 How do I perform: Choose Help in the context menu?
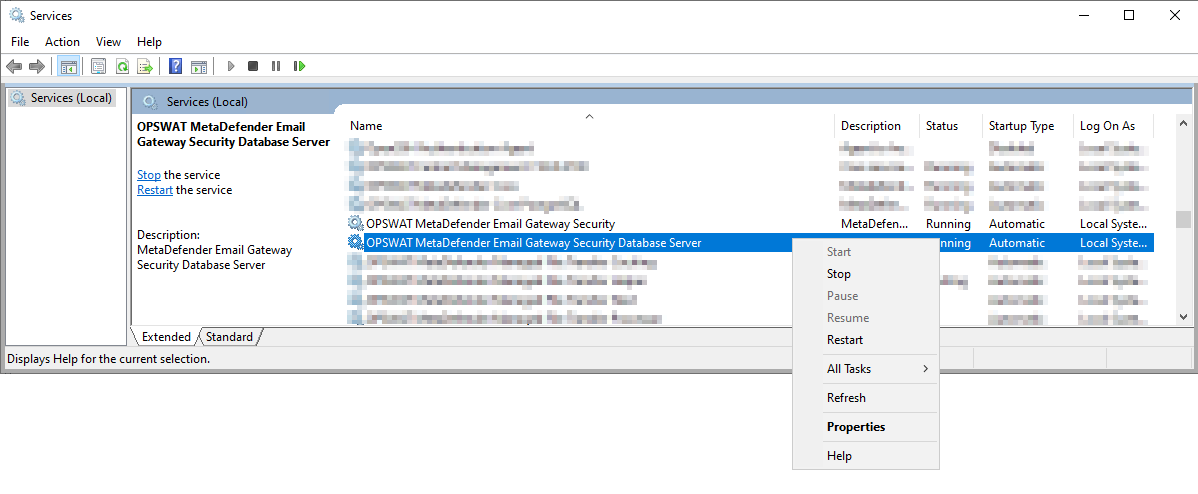(865, 456)
